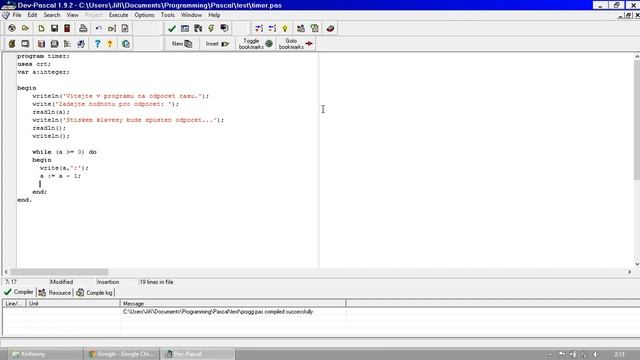Image resolution: width=640 pixels, height=360 pixels.
Task: Switch to Google Chrome taskbar button
Action: [121, 354]
